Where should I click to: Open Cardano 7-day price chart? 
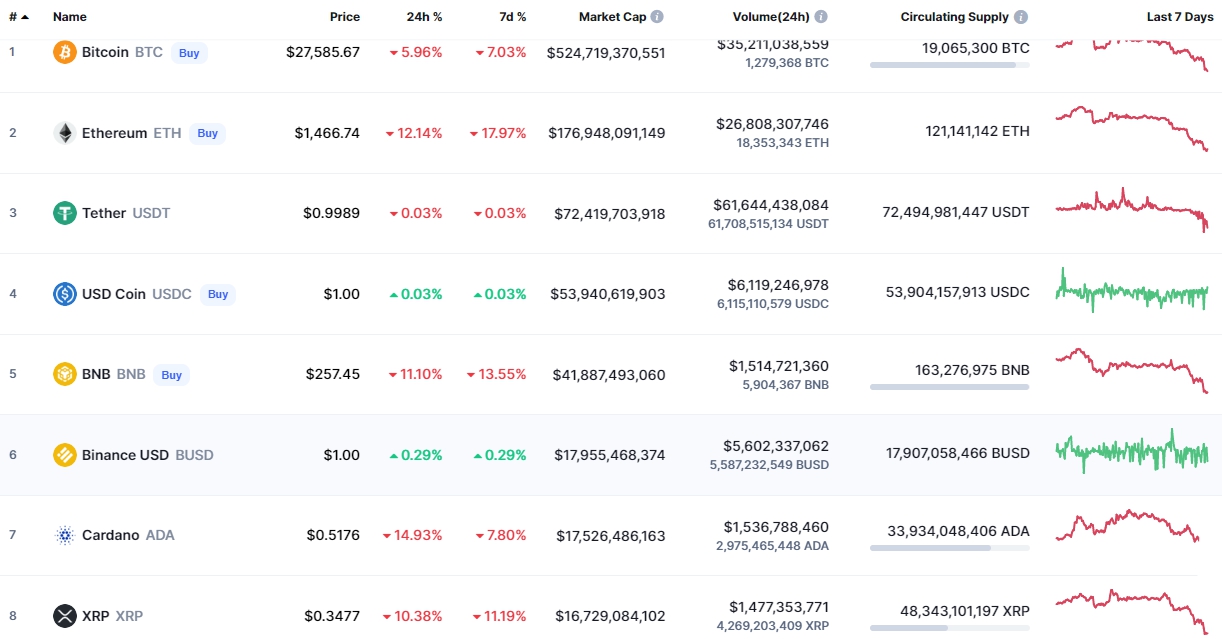pyautogui.click(x=1128, y=526)
